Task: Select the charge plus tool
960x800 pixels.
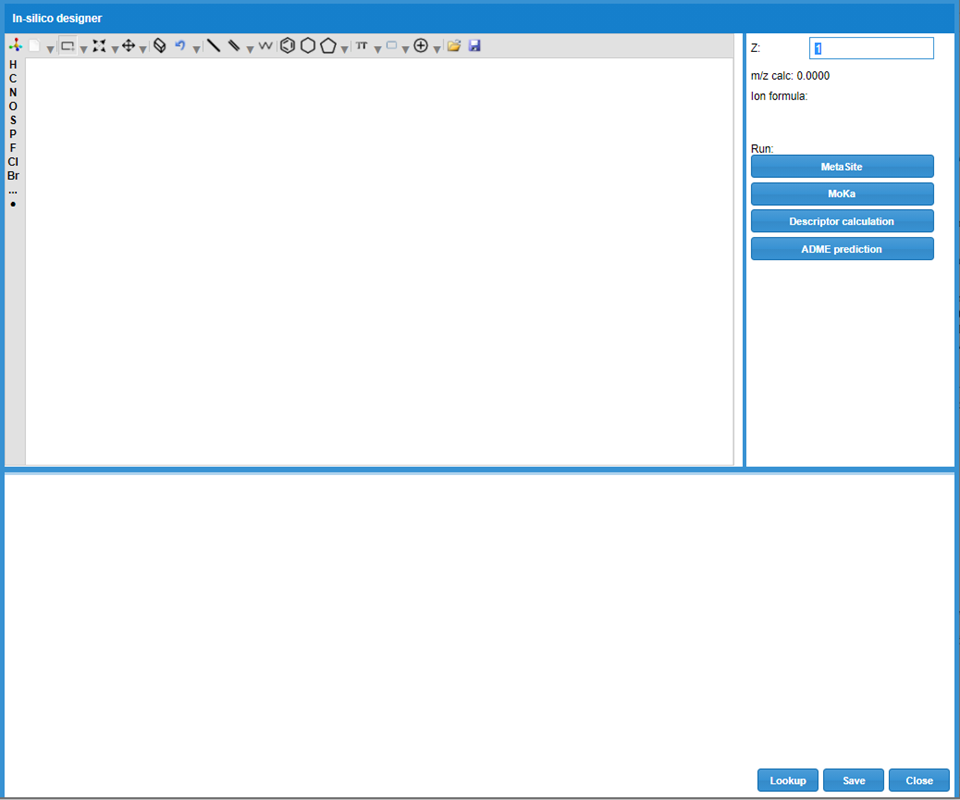Action: pos(419,45)
